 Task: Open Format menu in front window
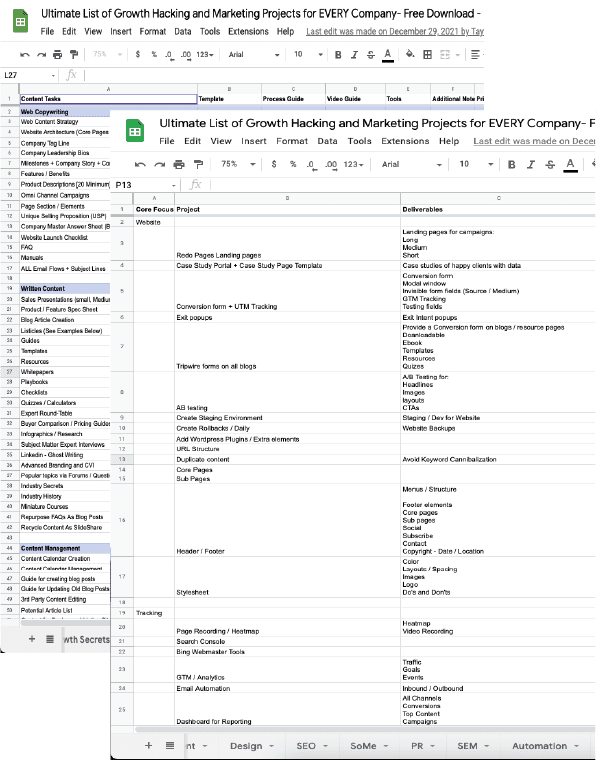tap(292, 141)
